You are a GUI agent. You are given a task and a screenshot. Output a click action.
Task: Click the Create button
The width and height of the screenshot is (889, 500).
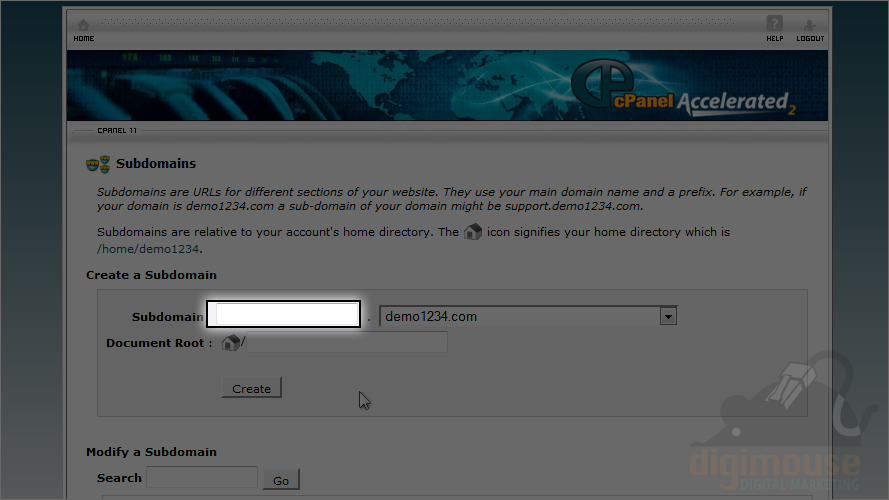click(x=251, y=388)
